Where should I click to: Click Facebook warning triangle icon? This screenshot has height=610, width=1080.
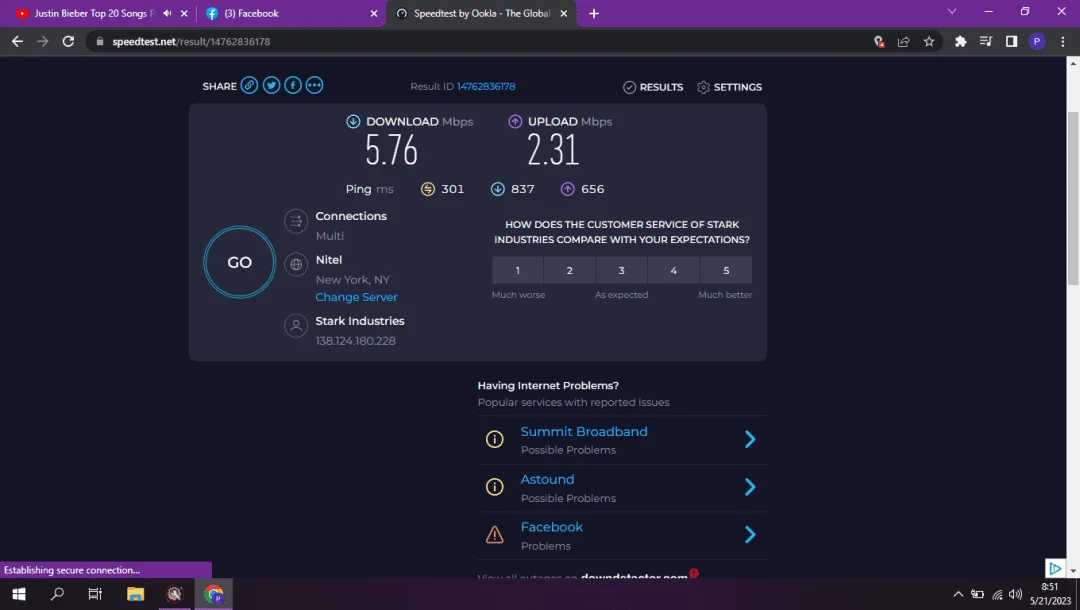pyautogui.click(x=495, y=534)
